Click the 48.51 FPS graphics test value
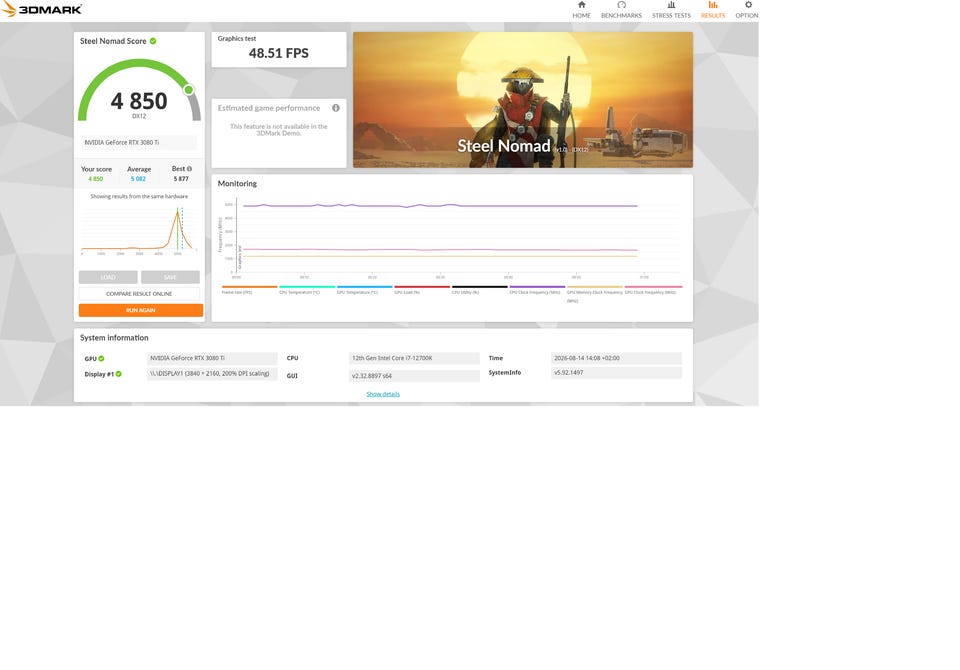The image size is (960, 670). (x=279, y=53)
